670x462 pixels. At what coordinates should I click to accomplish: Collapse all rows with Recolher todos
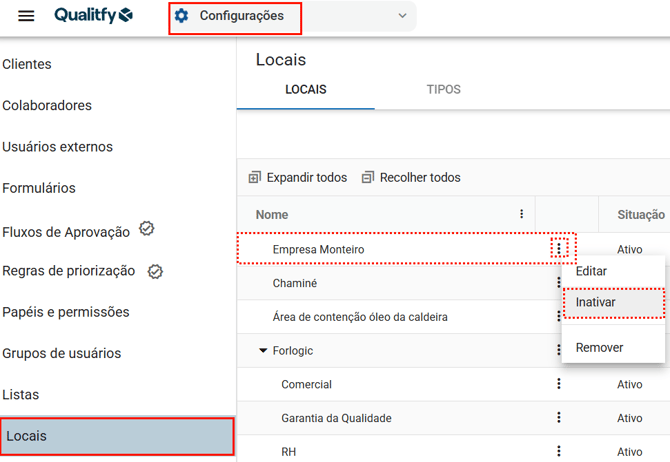pos(411,178)
